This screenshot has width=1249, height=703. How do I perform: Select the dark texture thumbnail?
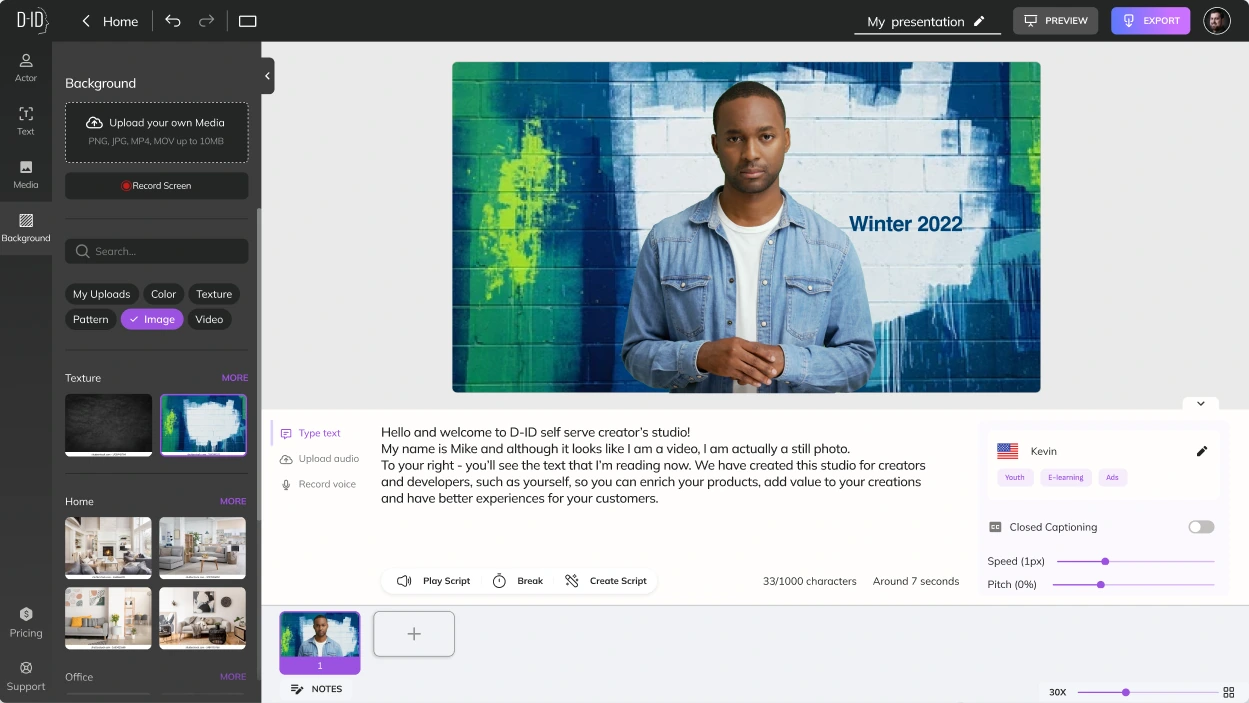[x=109, y=425]
